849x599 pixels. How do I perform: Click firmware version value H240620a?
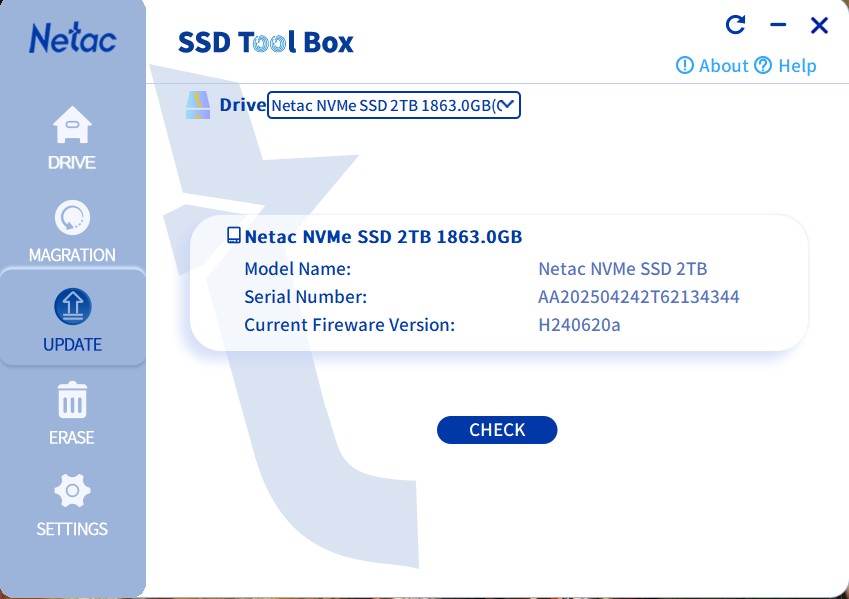coord(579,325)
